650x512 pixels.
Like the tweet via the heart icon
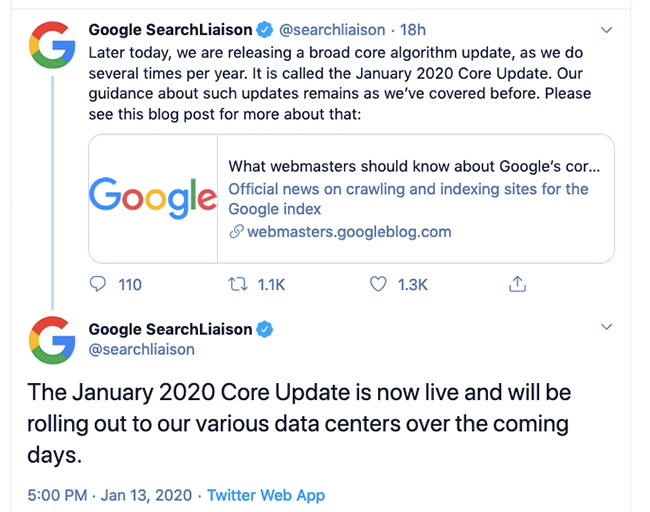point(378,284)
